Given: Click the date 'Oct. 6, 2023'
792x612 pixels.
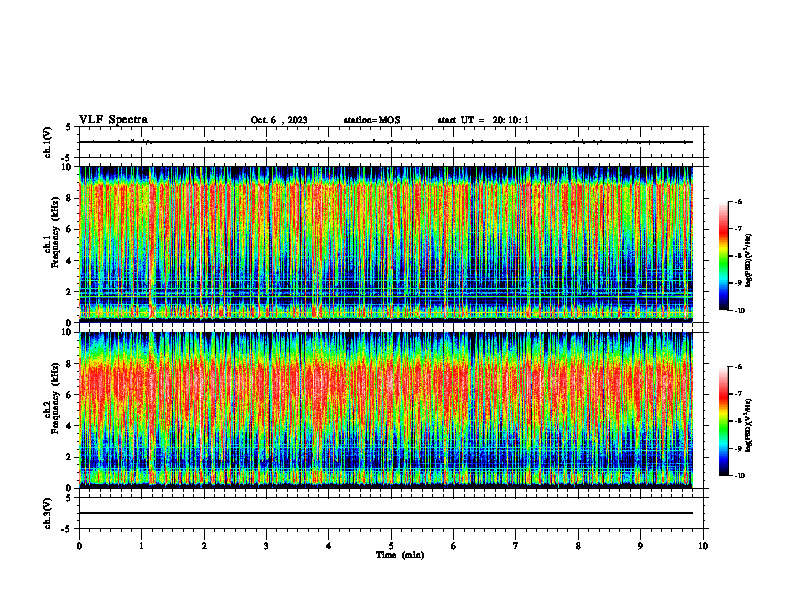Looking at the screenshot, I should click(279, 120).
